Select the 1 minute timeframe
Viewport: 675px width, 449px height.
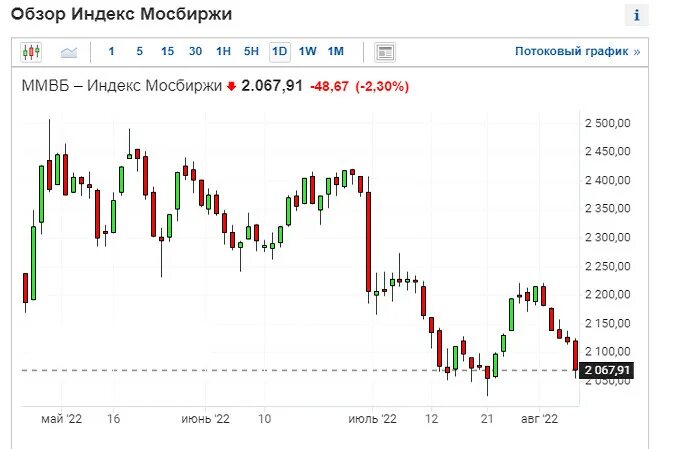[x=111, y=52]
